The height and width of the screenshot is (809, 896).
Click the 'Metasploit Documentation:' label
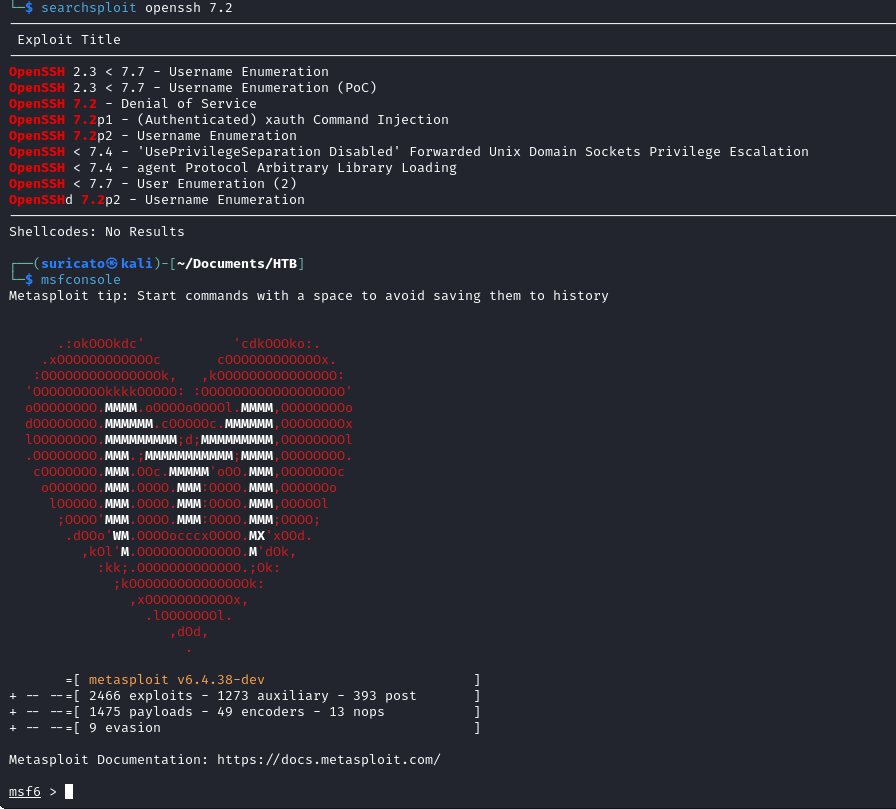point(109,760)
